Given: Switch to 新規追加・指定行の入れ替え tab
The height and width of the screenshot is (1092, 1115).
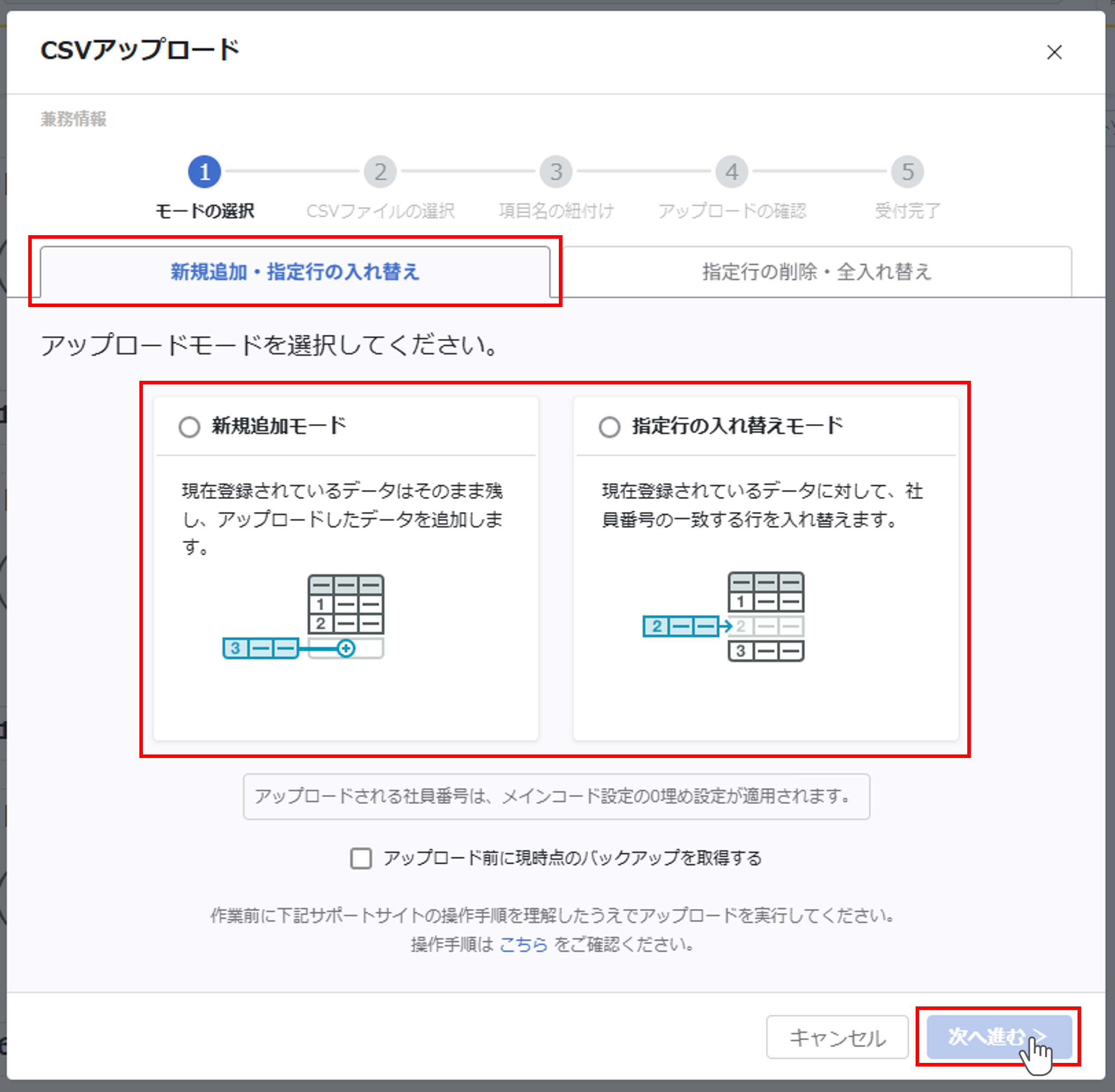Looking at the screenshot, I should (295, 272).
